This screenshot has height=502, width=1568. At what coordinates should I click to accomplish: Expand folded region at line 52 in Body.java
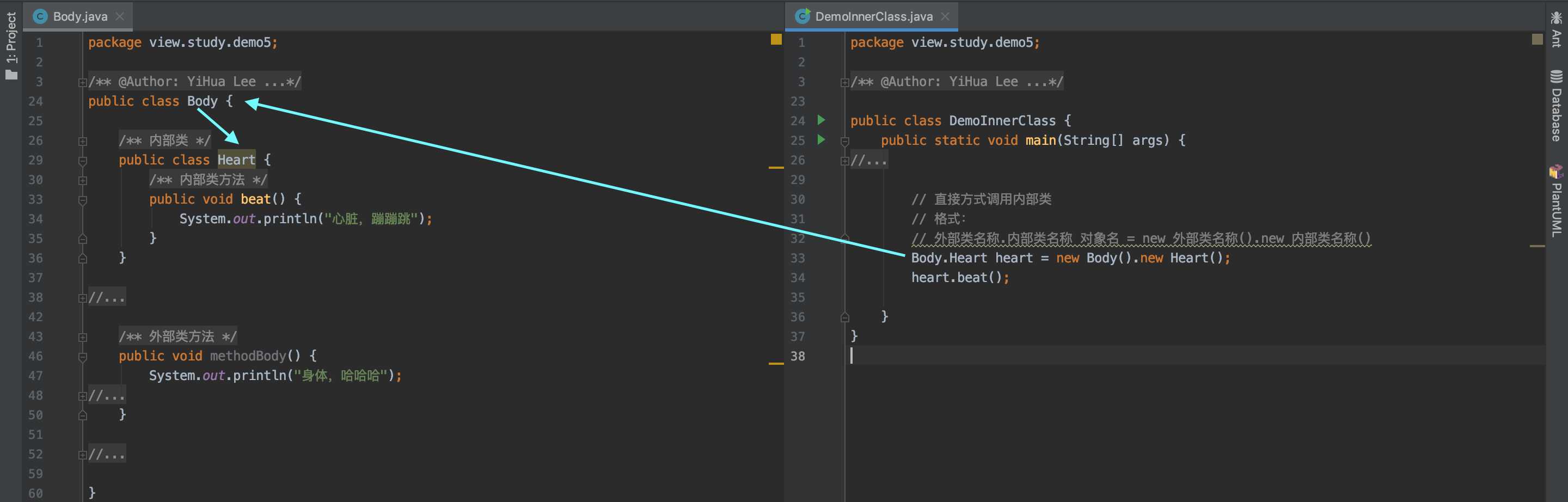(x=82, y=455)
